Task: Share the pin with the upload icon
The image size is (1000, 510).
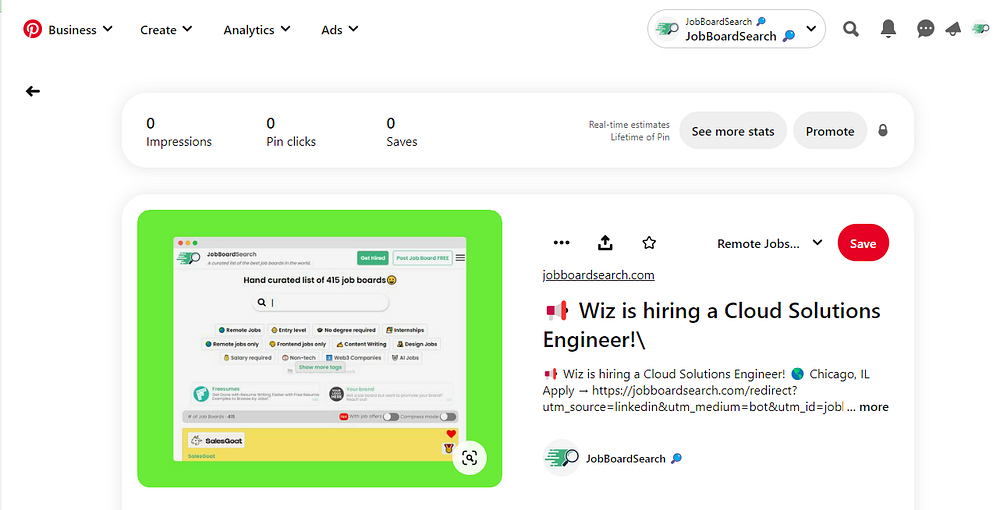Action: click(605, 243)
